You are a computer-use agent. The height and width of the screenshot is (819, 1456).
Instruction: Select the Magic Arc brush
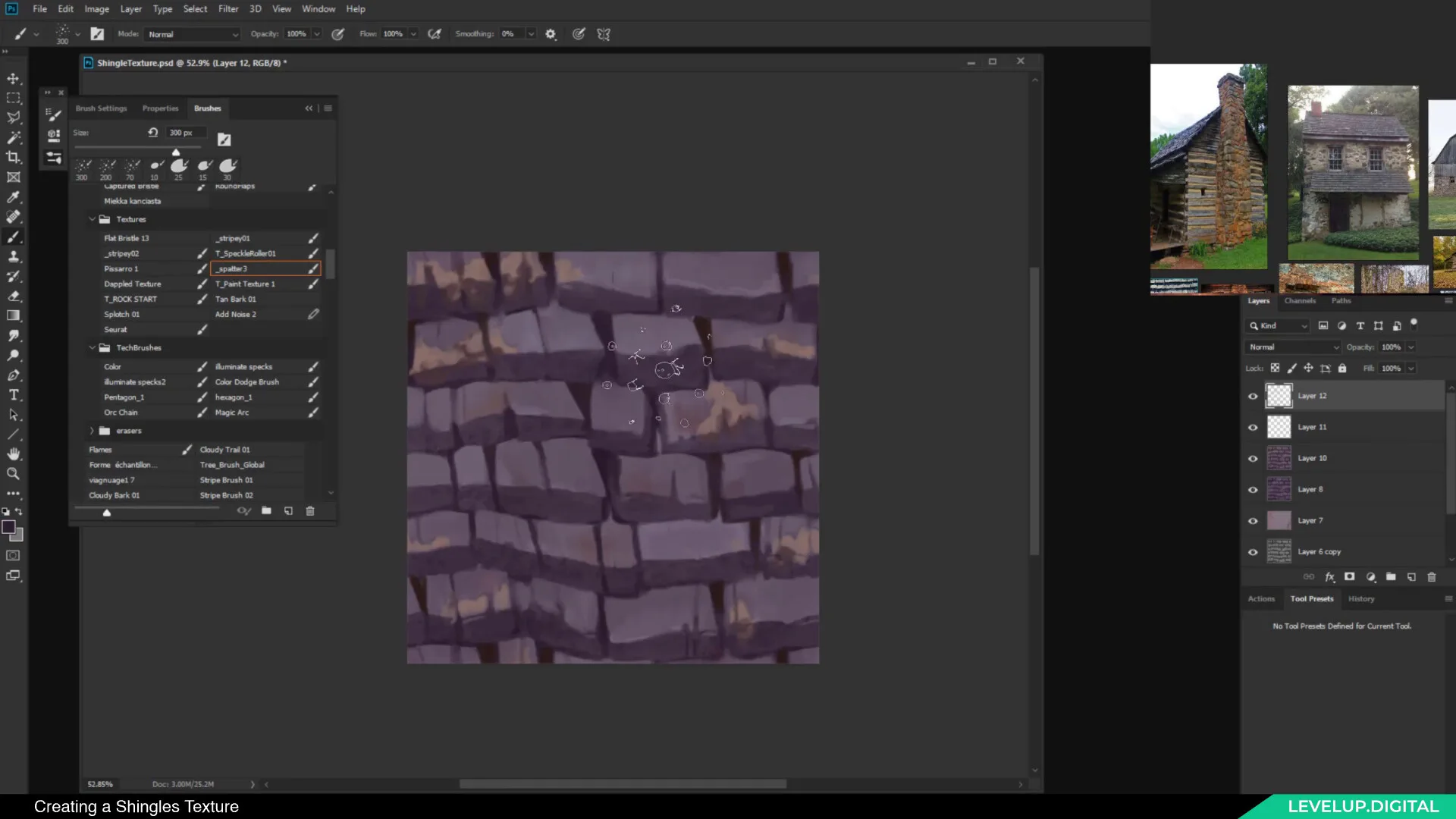pyautogui.click(x=265, y=413)
